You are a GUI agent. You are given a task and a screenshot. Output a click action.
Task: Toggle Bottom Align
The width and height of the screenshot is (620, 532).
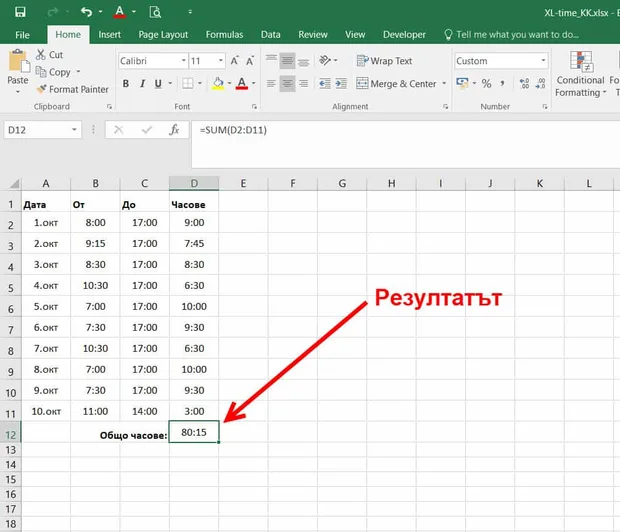point(304,61)
